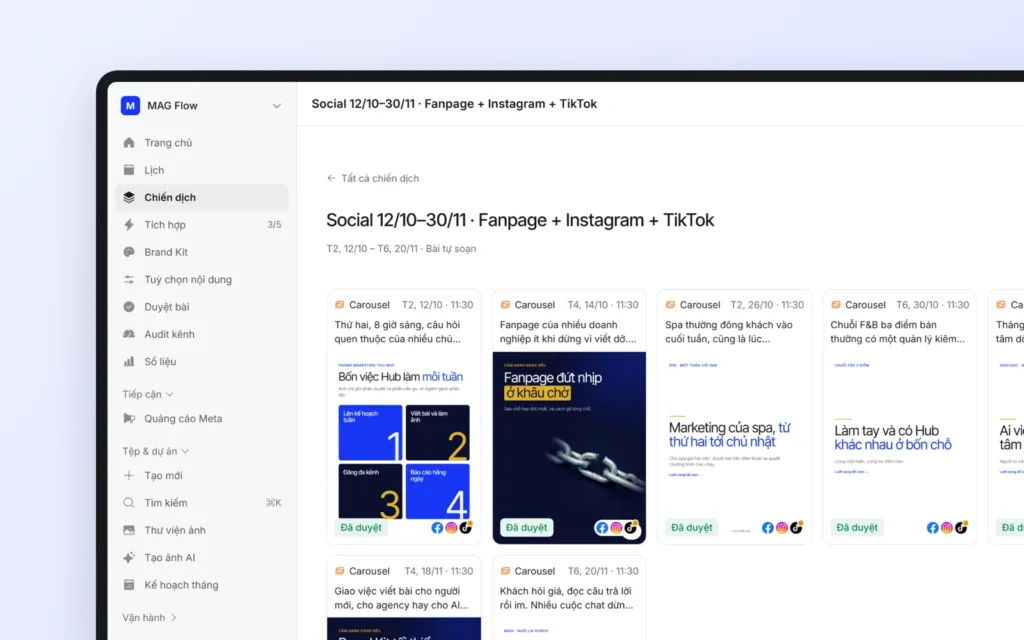This screenshot has width=1024, height=640.
Task: Click the Kế hoạch tháng calendar icon
Action: (x=129, y=585)
